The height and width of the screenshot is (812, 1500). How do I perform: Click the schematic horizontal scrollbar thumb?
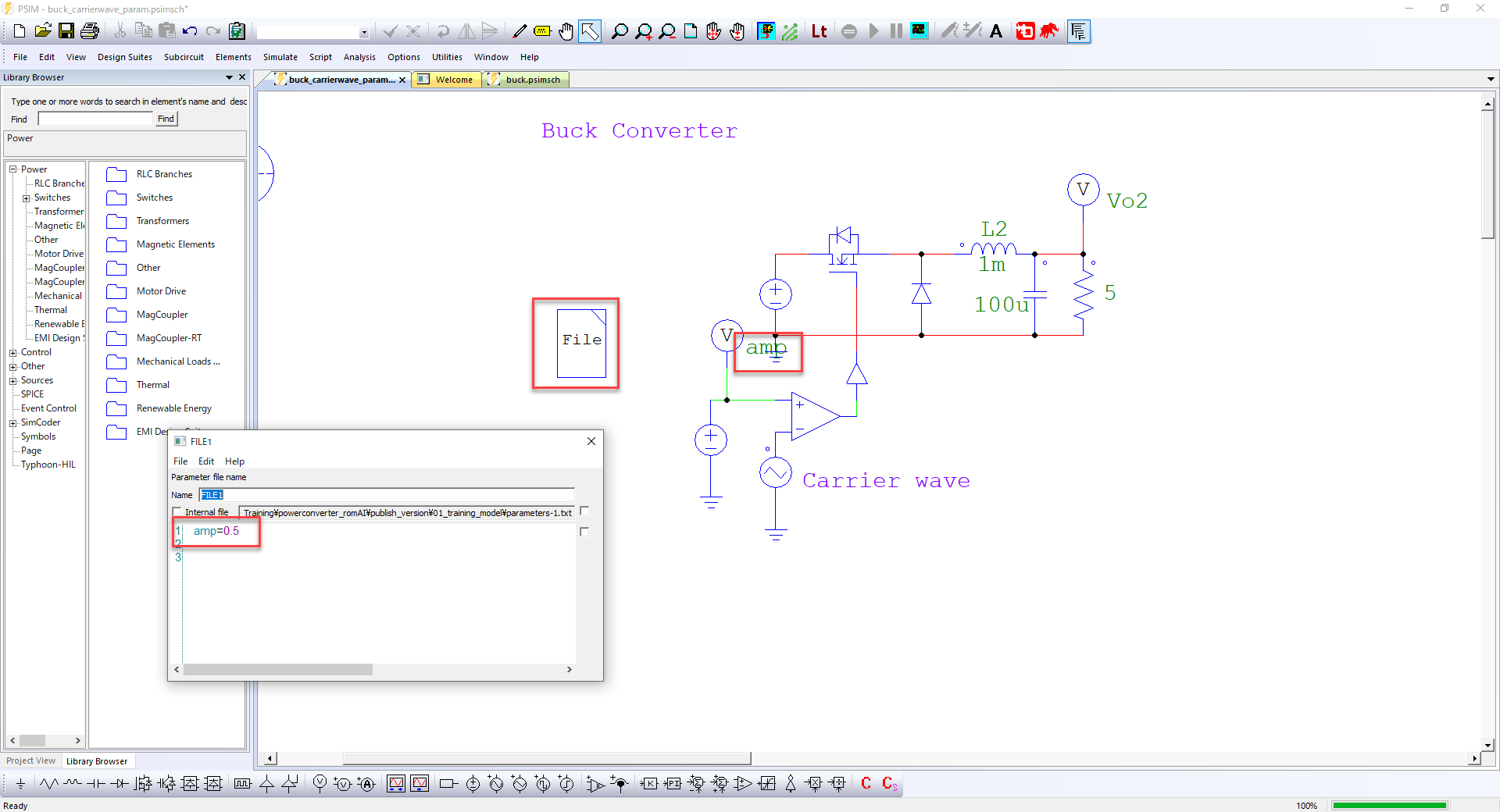point(547,758)
